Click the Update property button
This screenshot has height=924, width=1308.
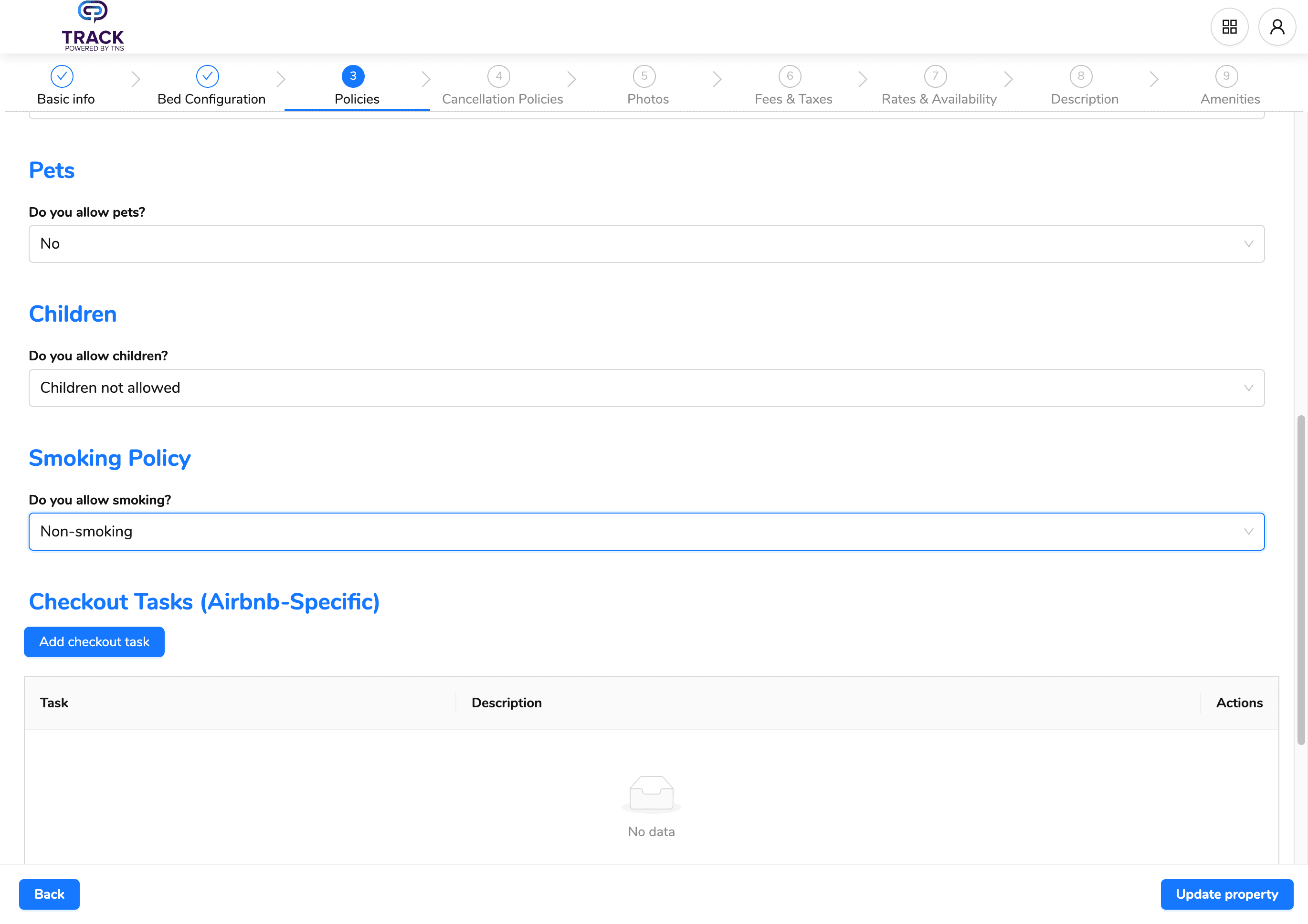[x=1226, y=894]
